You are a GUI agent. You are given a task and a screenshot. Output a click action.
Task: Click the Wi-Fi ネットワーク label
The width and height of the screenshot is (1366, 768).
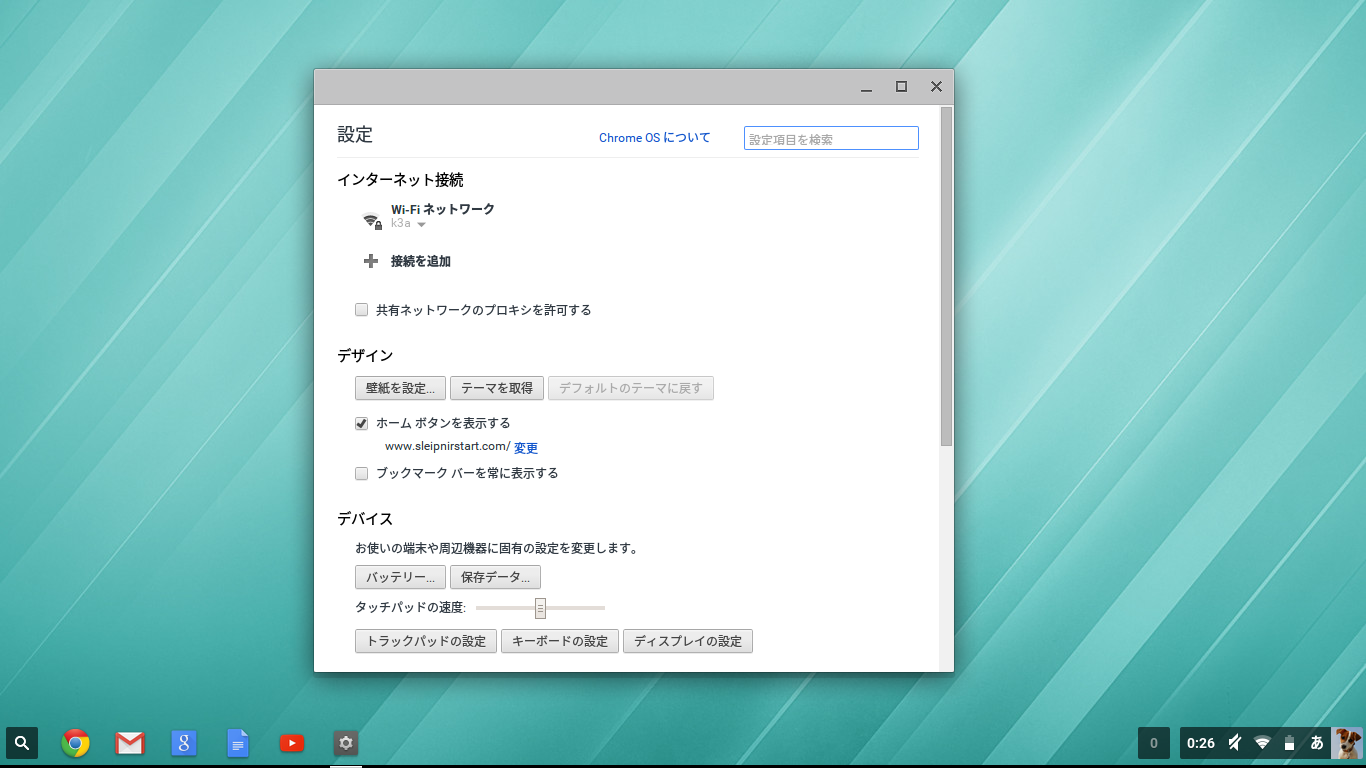[x=443, y=209]
